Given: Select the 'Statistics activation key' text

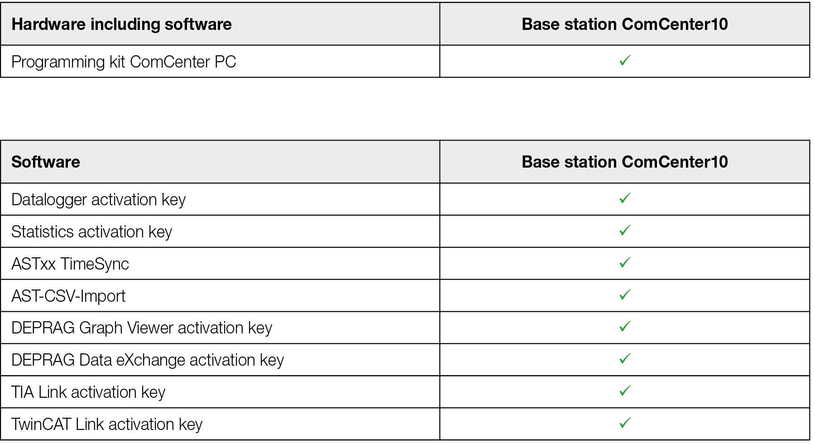Looking at the screenshot, I should 92,232.
